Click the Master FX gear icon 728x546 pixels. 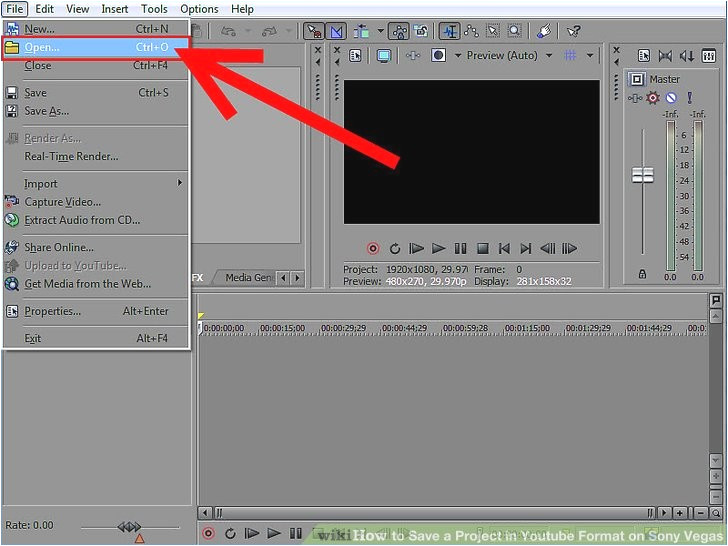click(x=653, y=98)
